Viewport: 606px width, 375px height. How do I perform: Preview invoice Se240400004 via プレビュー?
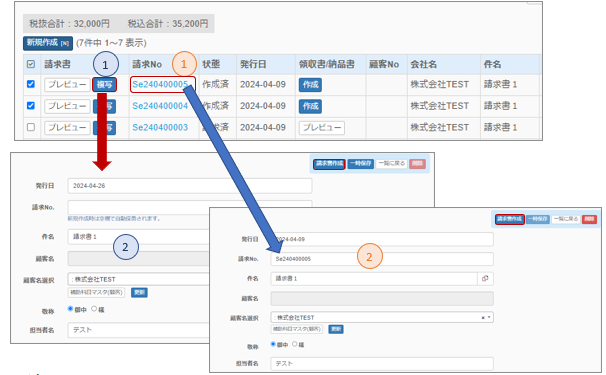67,106
